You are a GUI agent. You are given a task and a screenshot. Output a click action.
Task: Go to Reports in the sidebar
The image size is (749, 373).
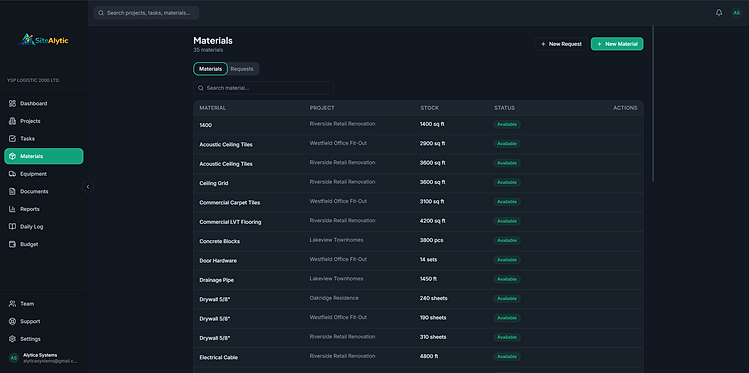click(x=43, y=209)
